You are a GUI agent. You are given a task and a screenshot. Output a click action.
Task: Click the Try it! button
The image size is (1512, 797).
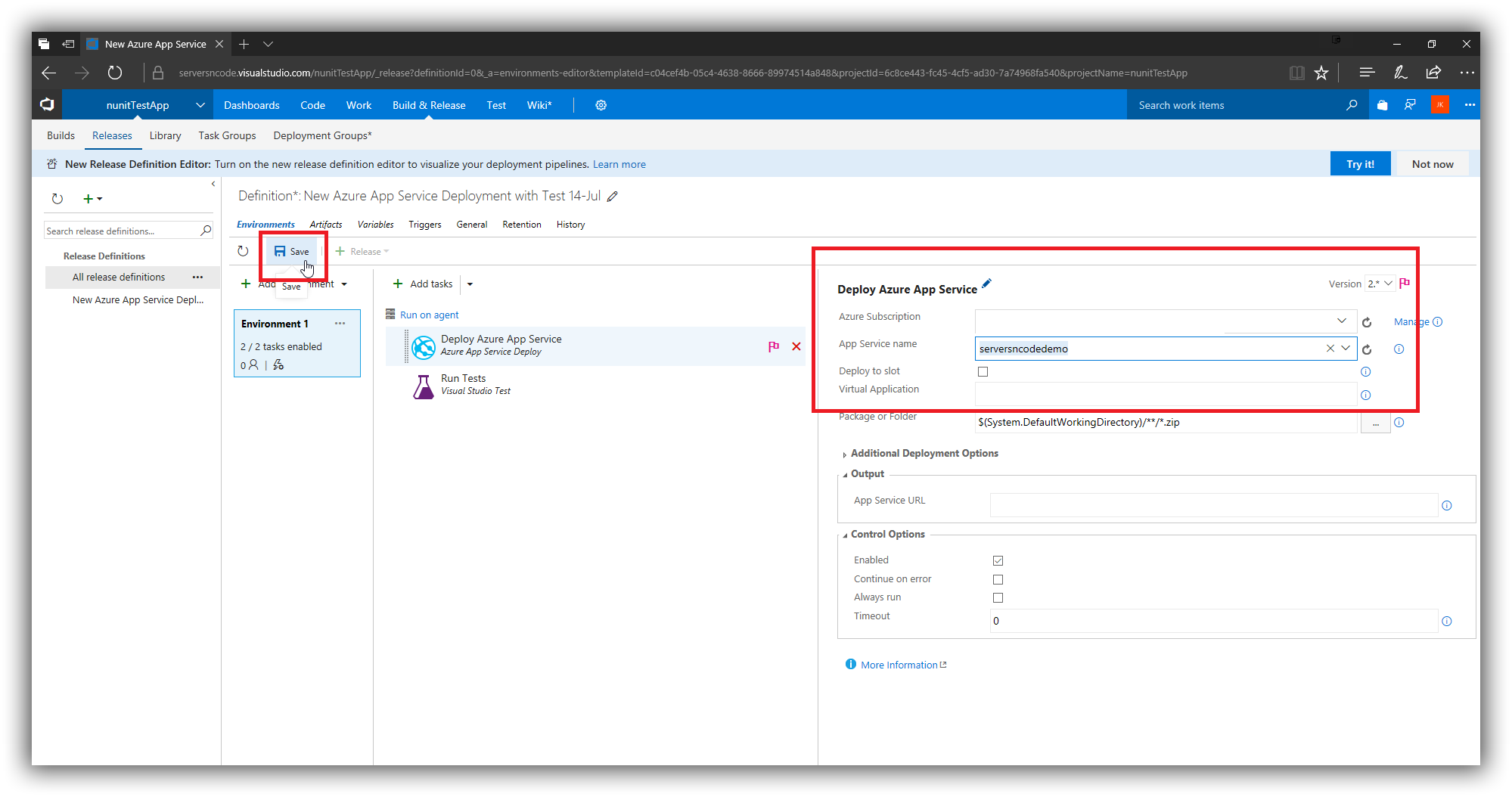pos(1360,164)
